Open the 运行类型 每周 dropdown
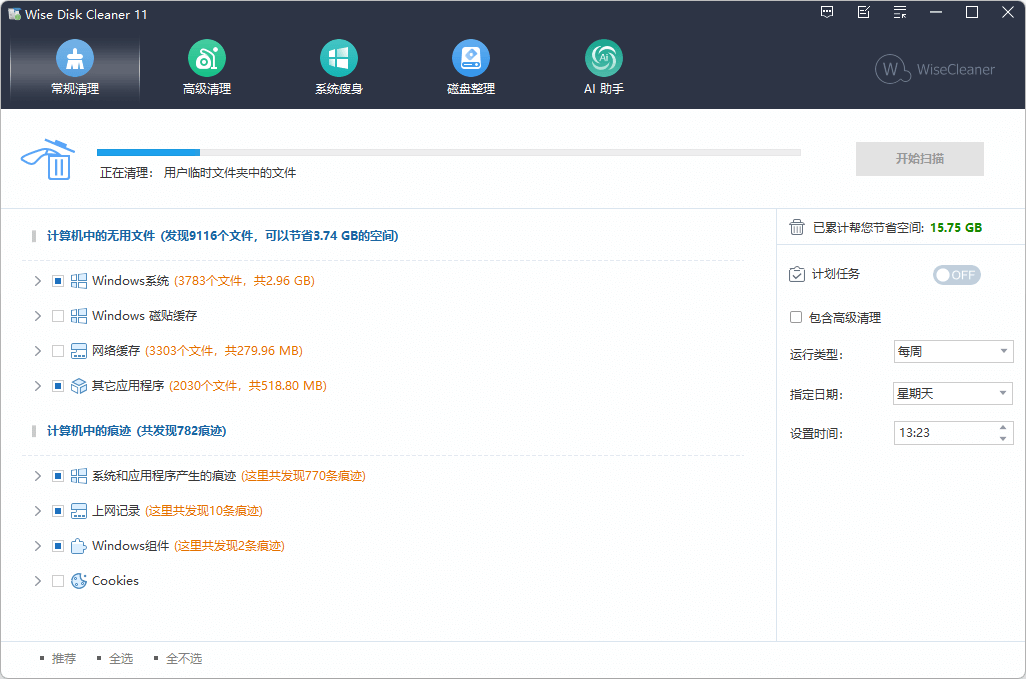This screenshot has width=1026, height=679. tap(953, 351)
